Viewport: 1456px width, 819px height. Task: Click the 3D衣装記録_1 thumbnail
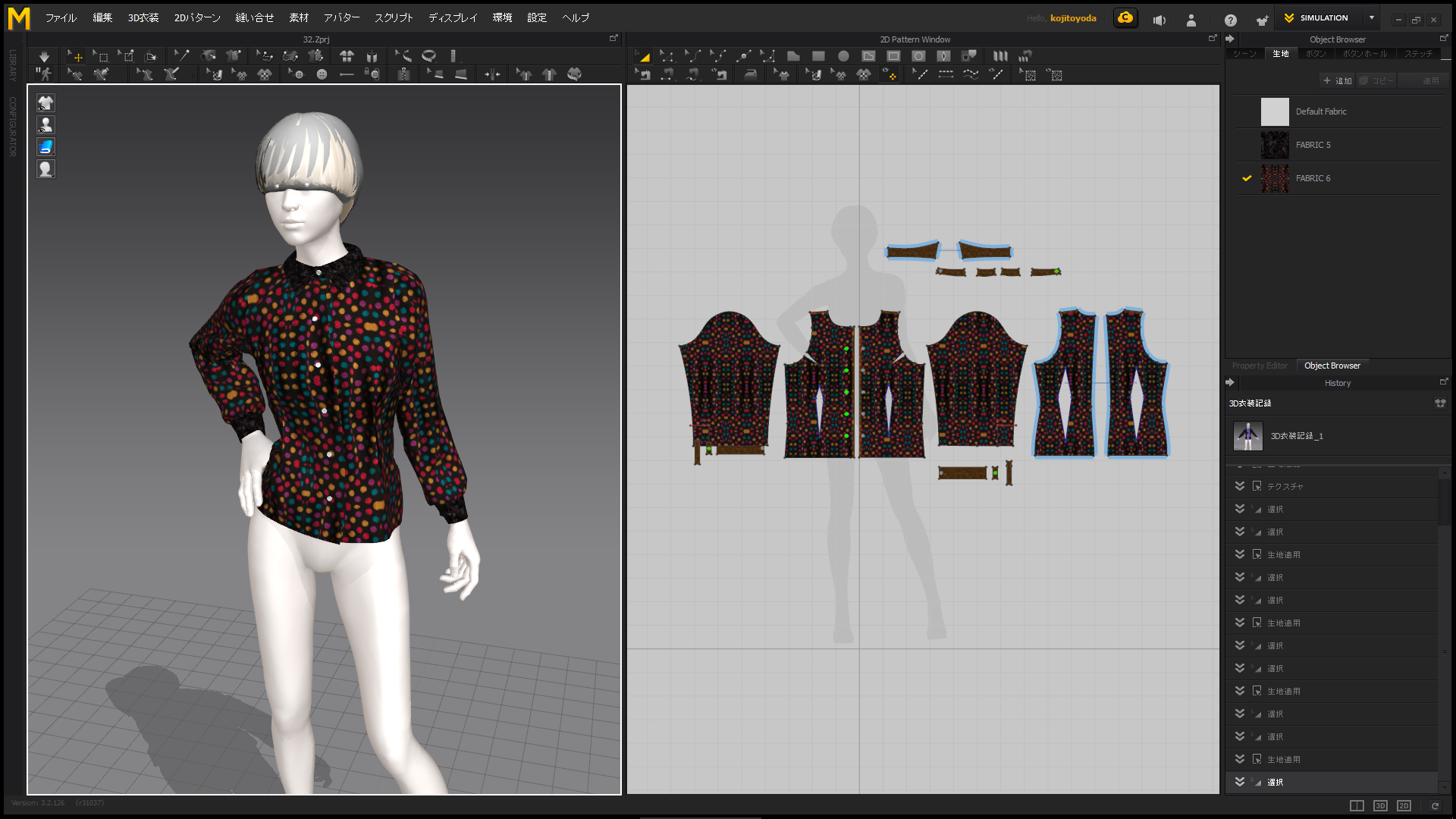(1247, 436)
